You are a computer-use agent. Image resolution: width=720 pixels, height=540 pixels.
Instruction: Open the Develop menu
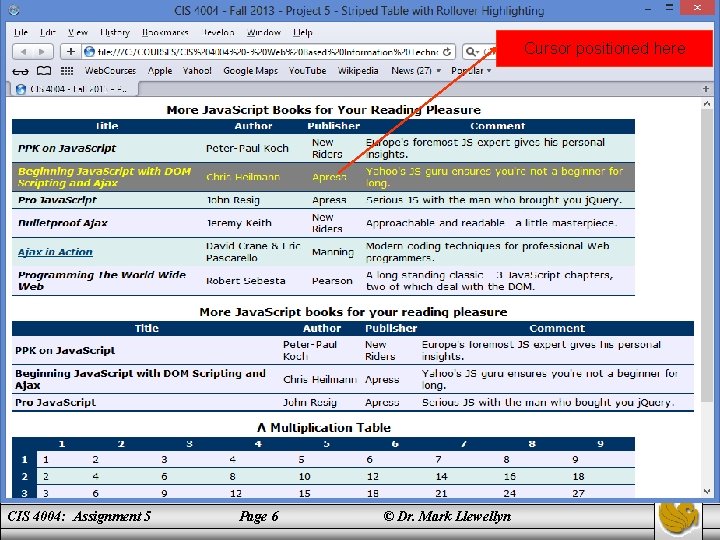[x=218, y=33]
